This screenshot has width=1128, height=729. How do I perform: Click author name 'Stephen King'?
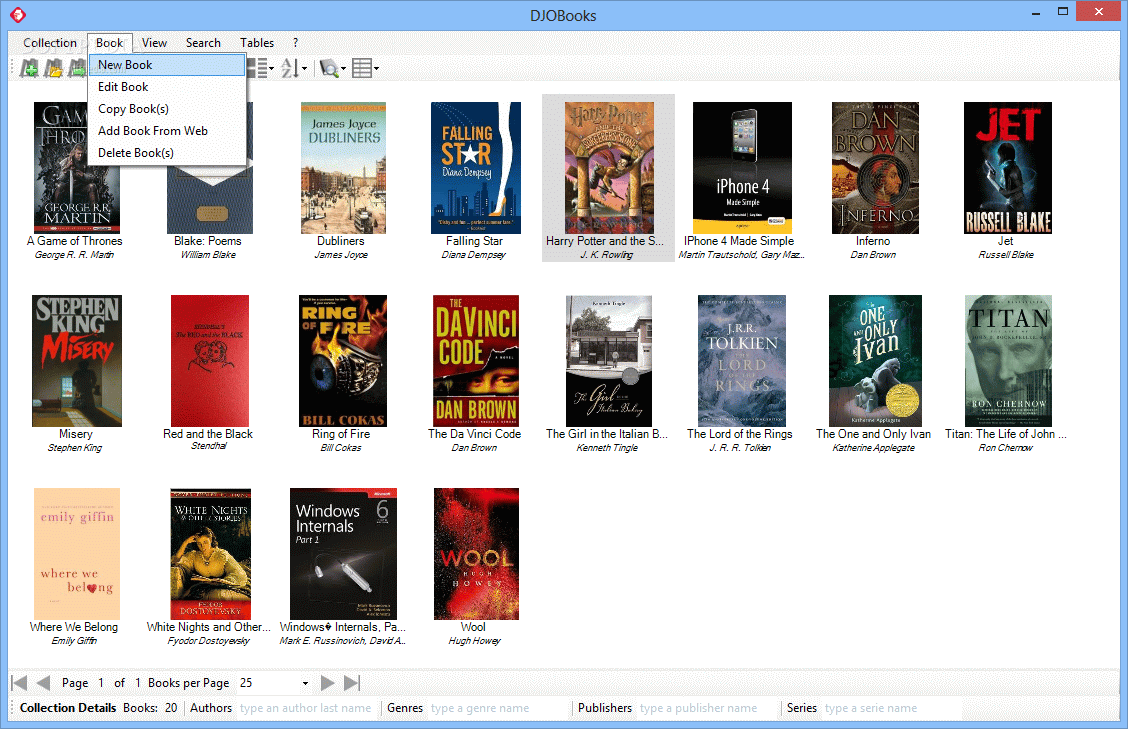[75, 448]
